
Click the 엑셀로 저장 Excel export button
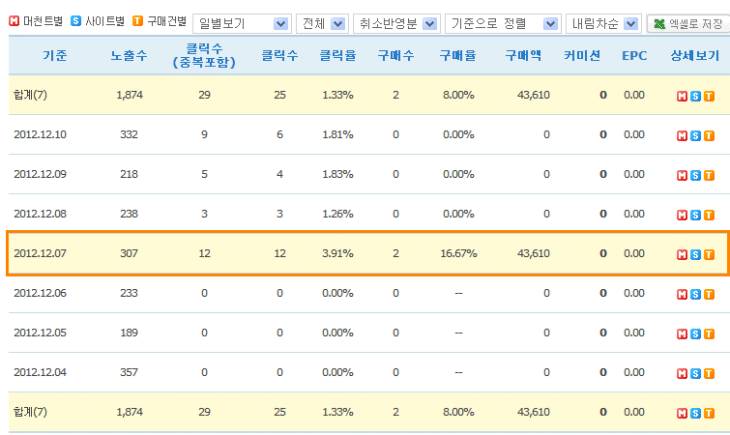[689, 23]
